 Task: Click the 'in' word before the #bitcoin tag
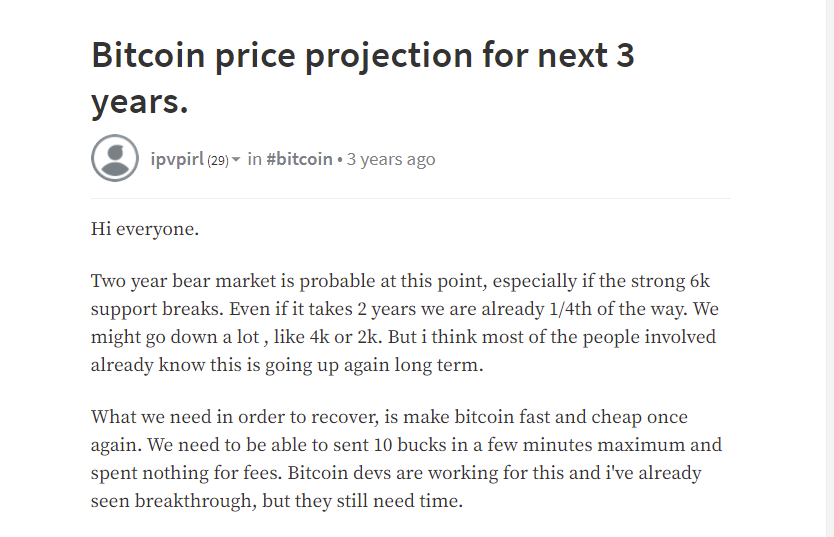[254, 159]
